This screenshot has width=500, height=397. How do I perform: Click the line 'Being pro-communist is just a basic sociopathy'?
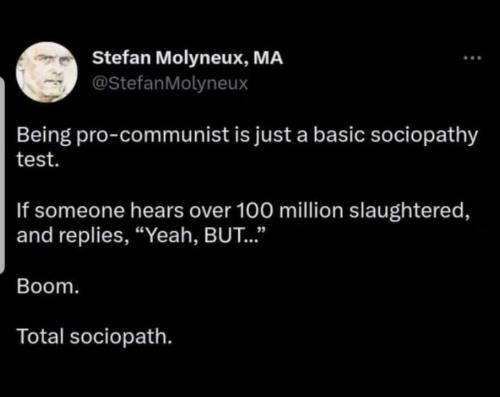(247, 136)
